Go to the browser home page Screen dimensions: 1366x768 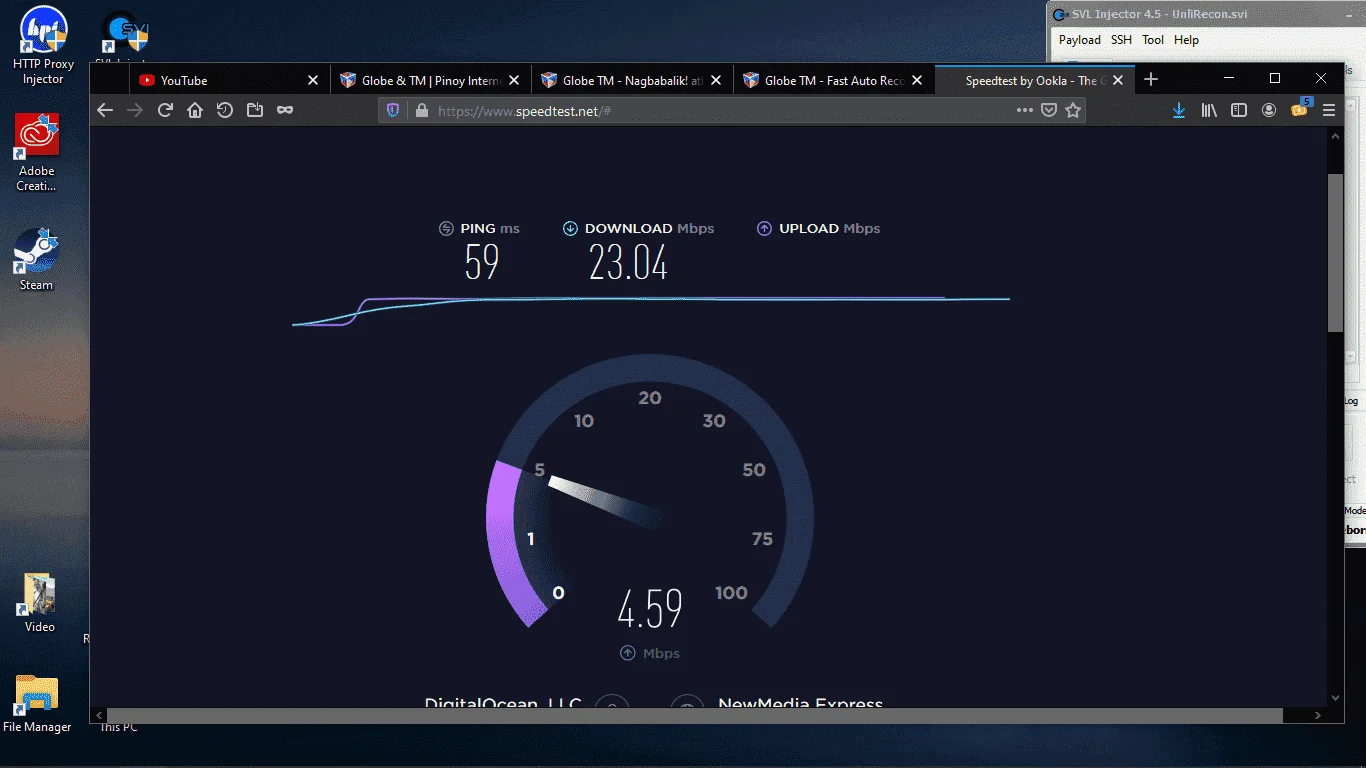[195, 110]
